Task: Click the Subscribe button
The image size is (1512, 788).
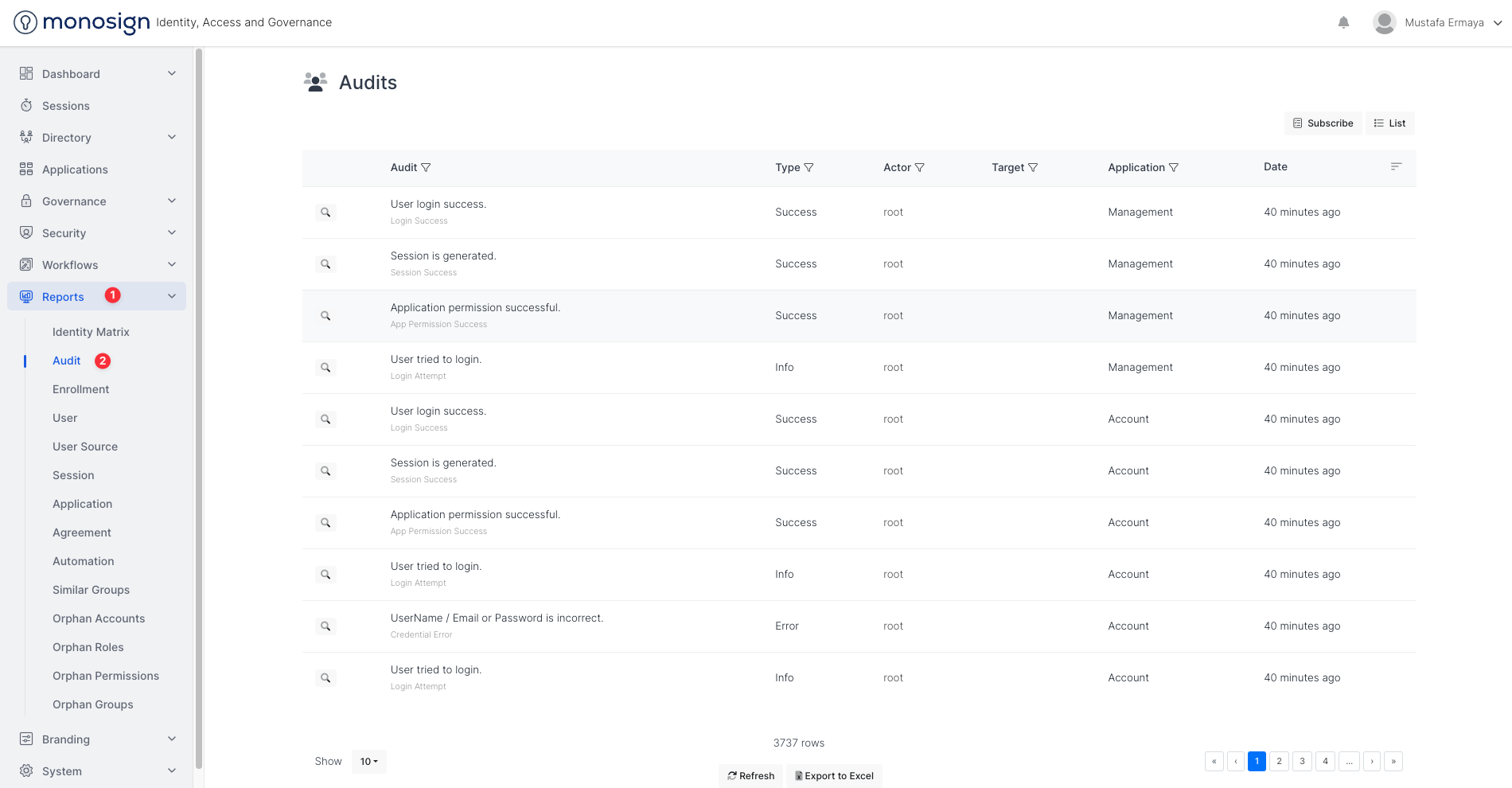Action: coord(1323,123)
